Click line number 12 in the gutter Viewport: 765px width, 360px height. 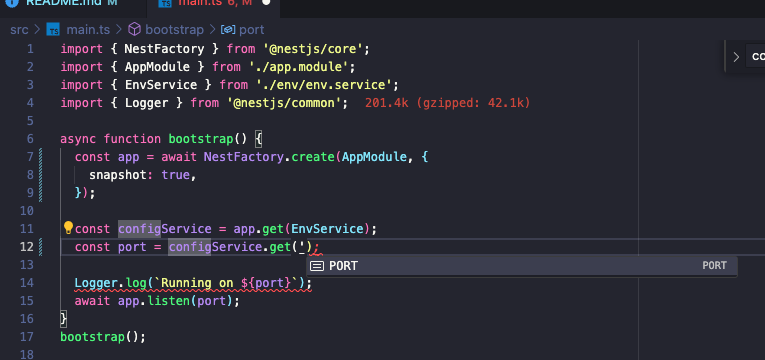click(x=27, y=247)
